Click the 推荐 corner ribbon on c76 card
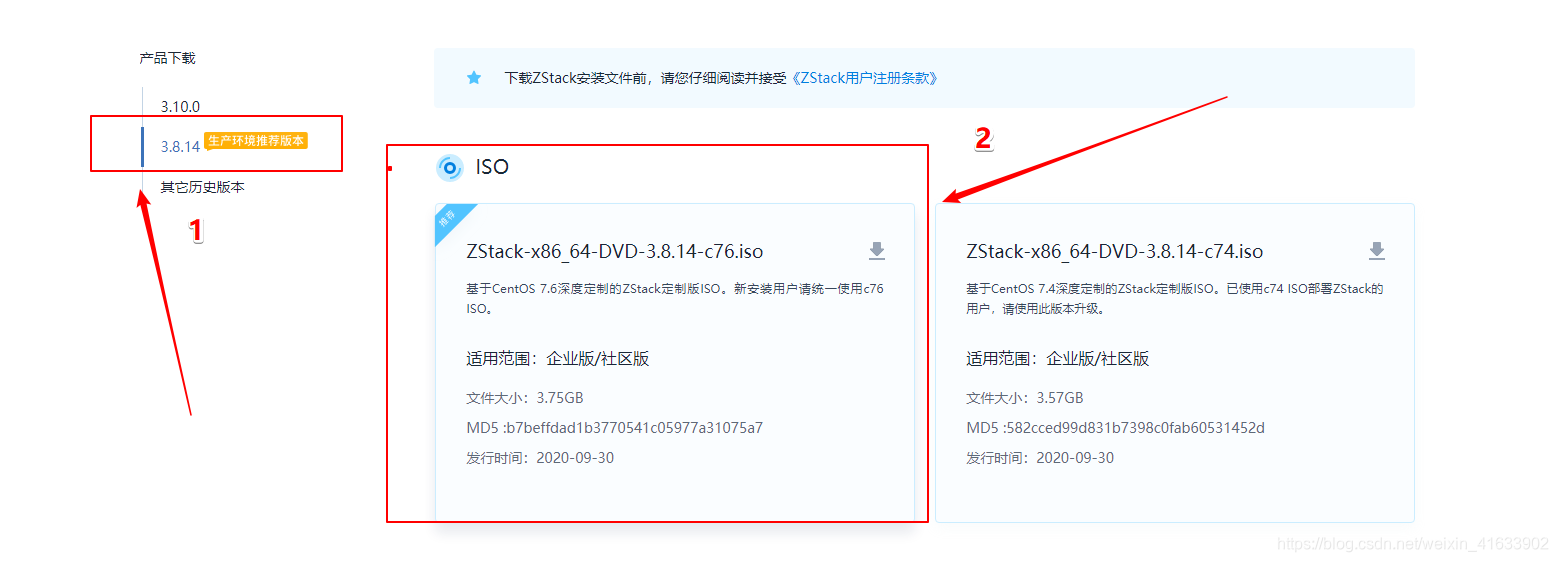This screenshot has height=562, width=1558. (x=449, y=219)
